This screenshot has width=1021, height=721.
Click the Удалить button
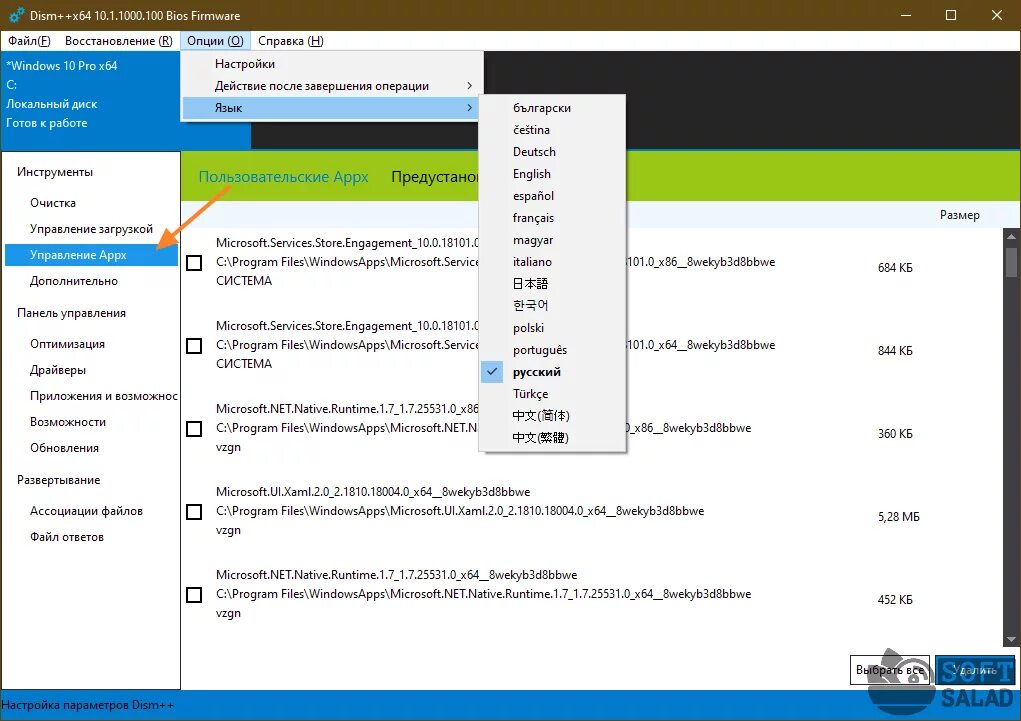pyautogui.click(x=975, y=670)
